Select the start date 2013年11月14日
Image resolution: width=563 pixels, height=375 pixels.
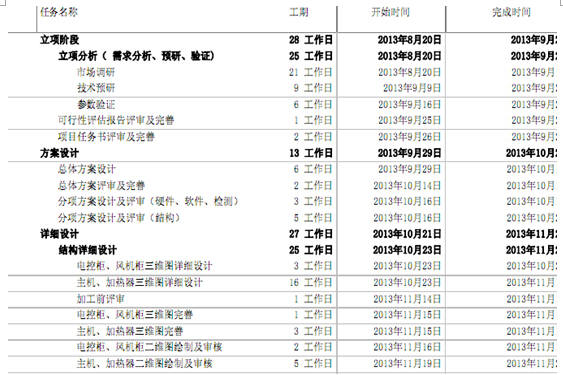click(407, 299)
